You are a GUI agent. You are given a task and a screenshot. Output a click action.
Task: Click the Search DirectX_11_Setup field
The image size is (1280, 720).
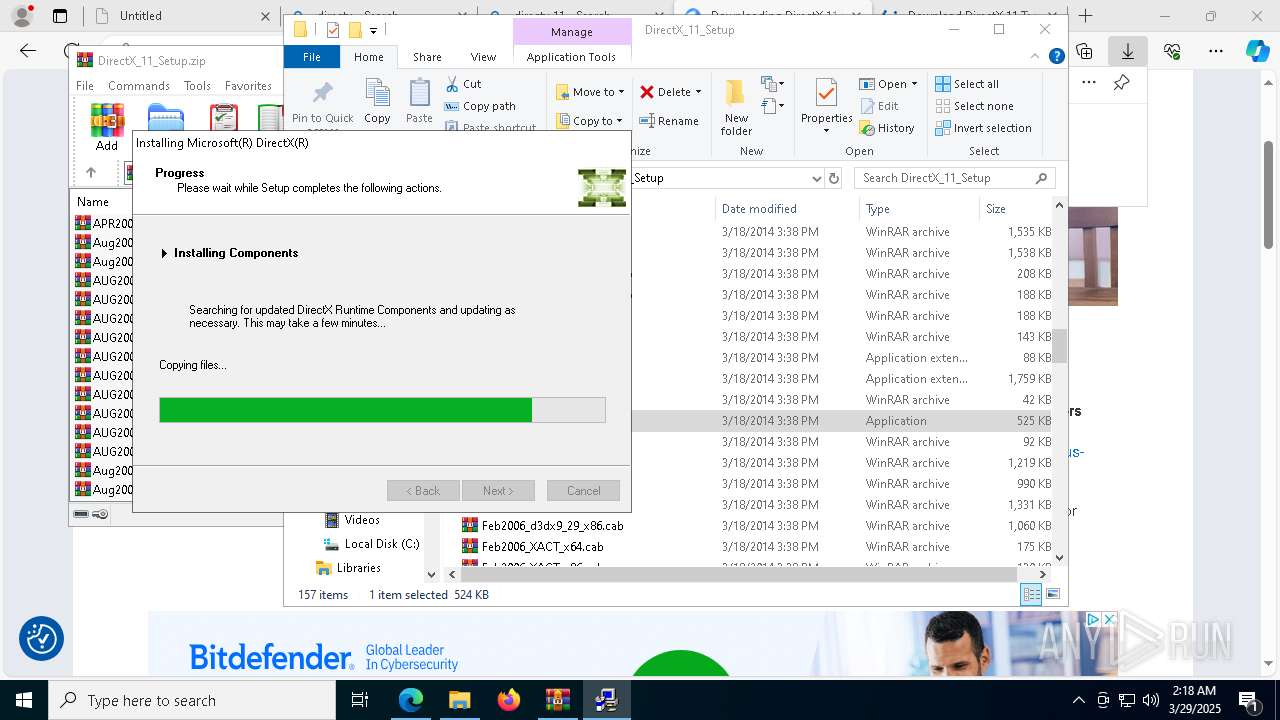954,178
